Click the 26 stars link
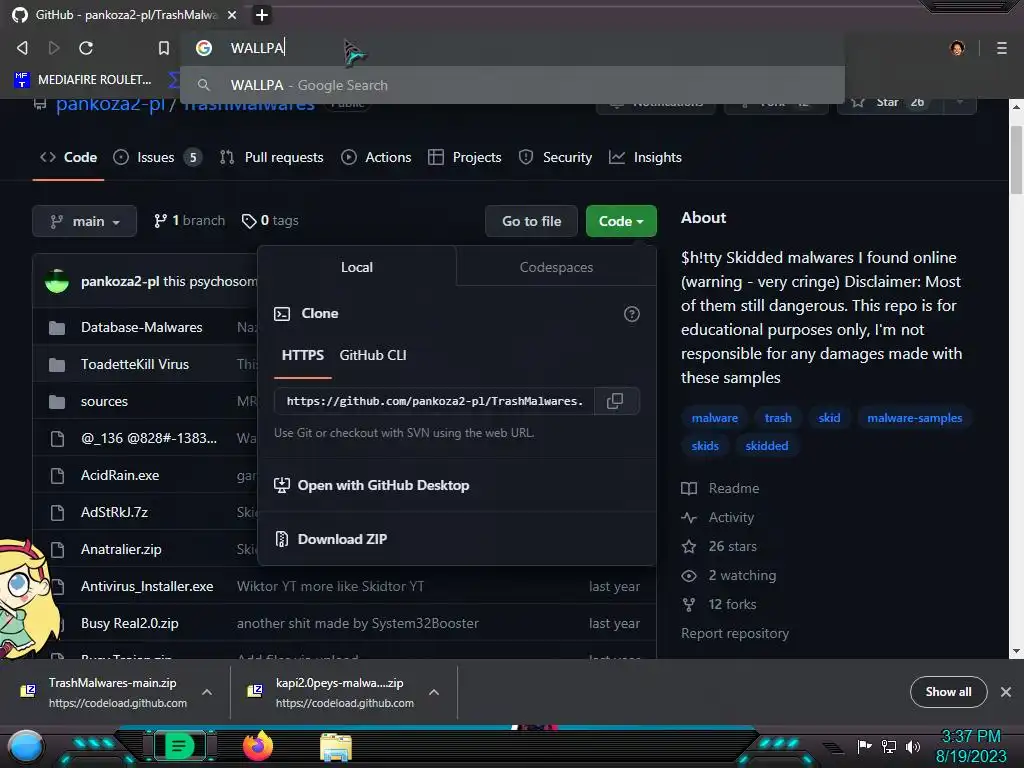Screen dimensions: 1024x768 pyautogui.click(x=719, y=547)
